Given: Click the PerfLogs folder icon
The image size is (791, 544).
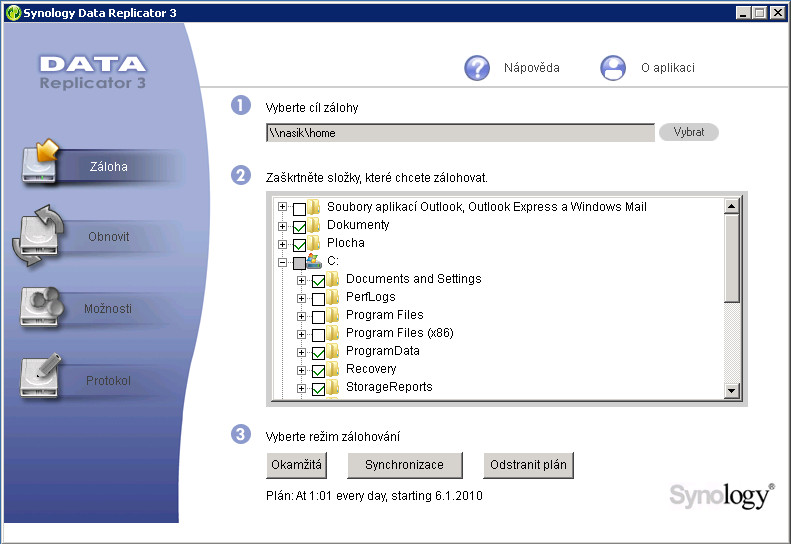Looking at the screenshot, I should [332, 297].
